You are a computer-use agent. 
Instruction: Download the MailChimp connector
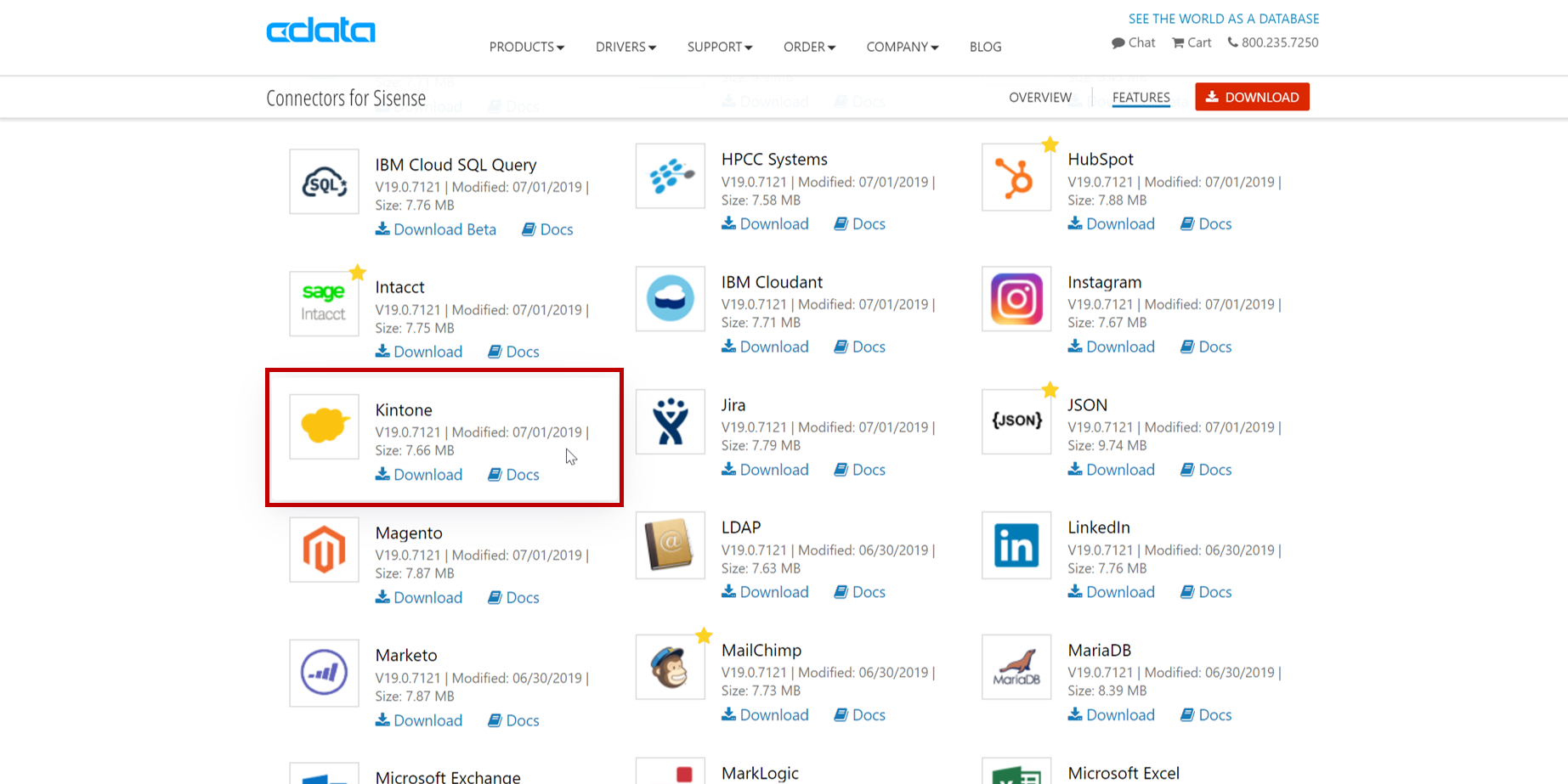[765, 715]
